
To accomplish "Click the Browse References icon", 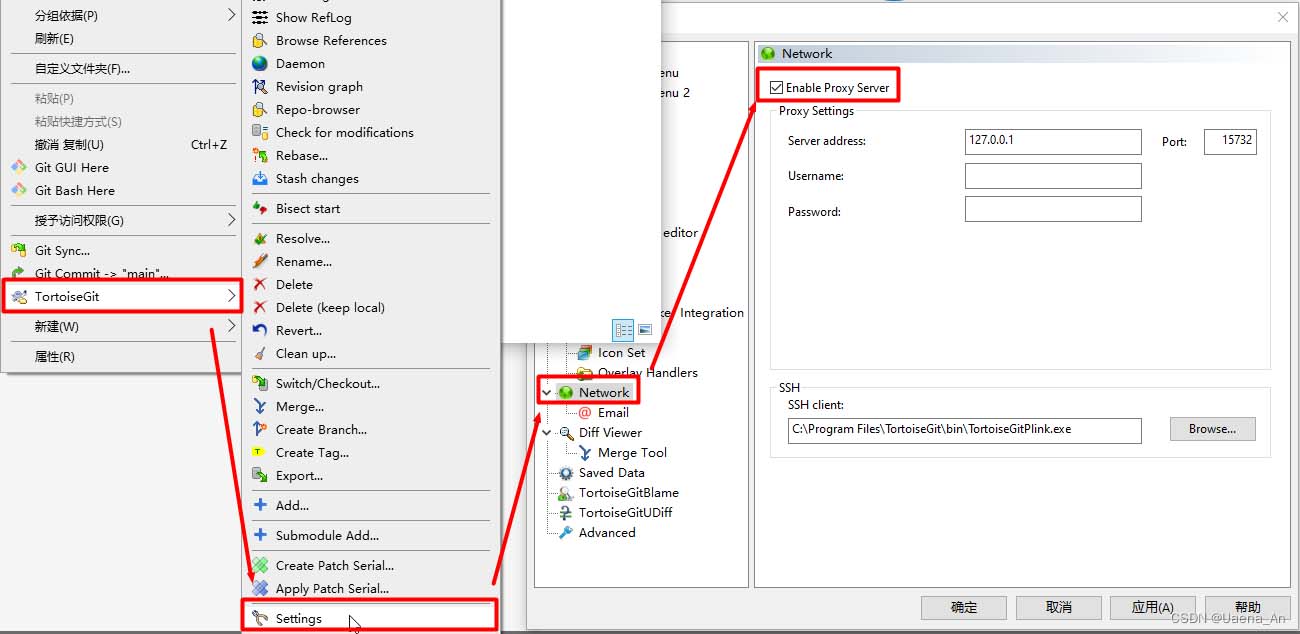I will (x=260, y=40).
